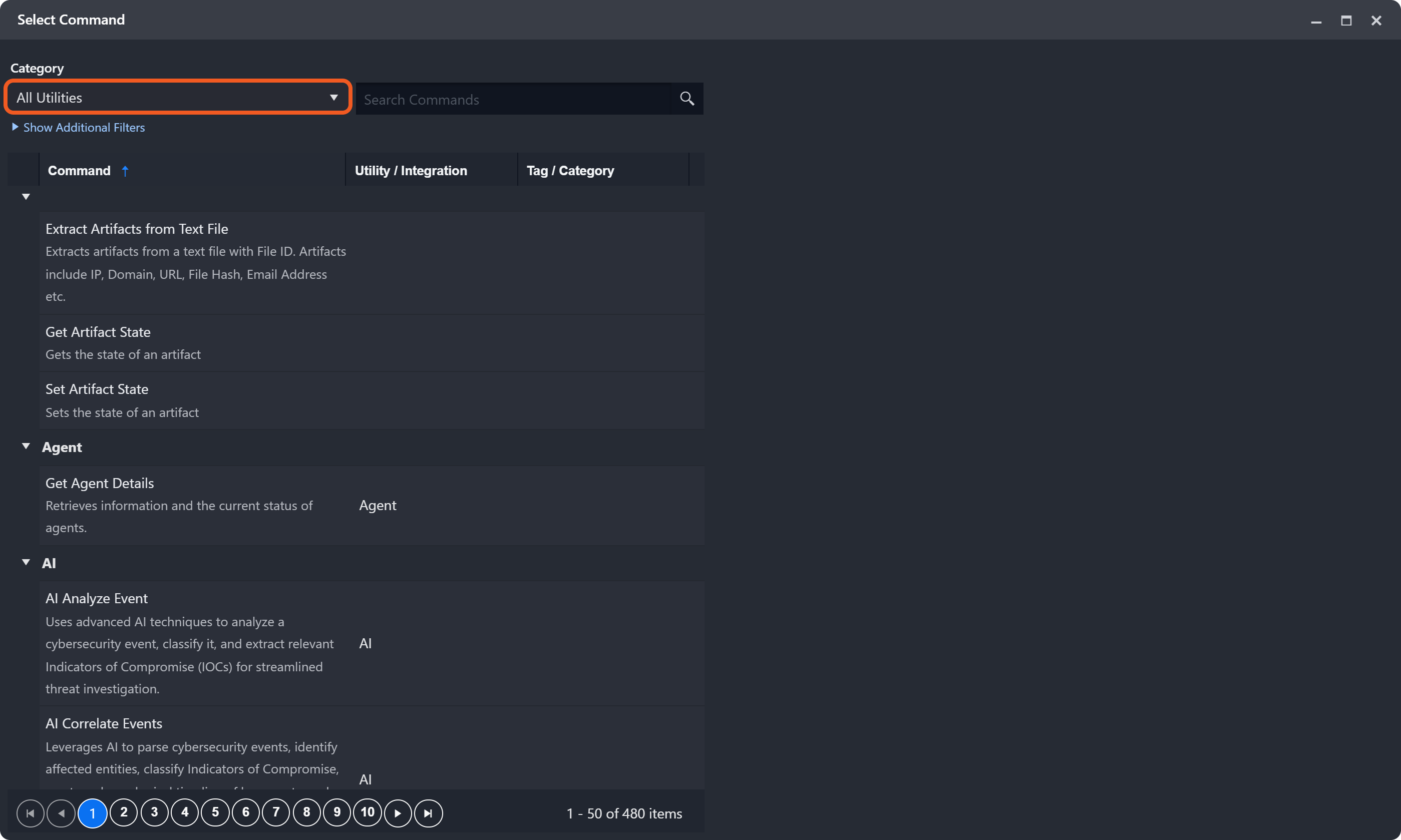Collapse the AI group
Screen dimensions: 1401x840
(x=26, y=563)
